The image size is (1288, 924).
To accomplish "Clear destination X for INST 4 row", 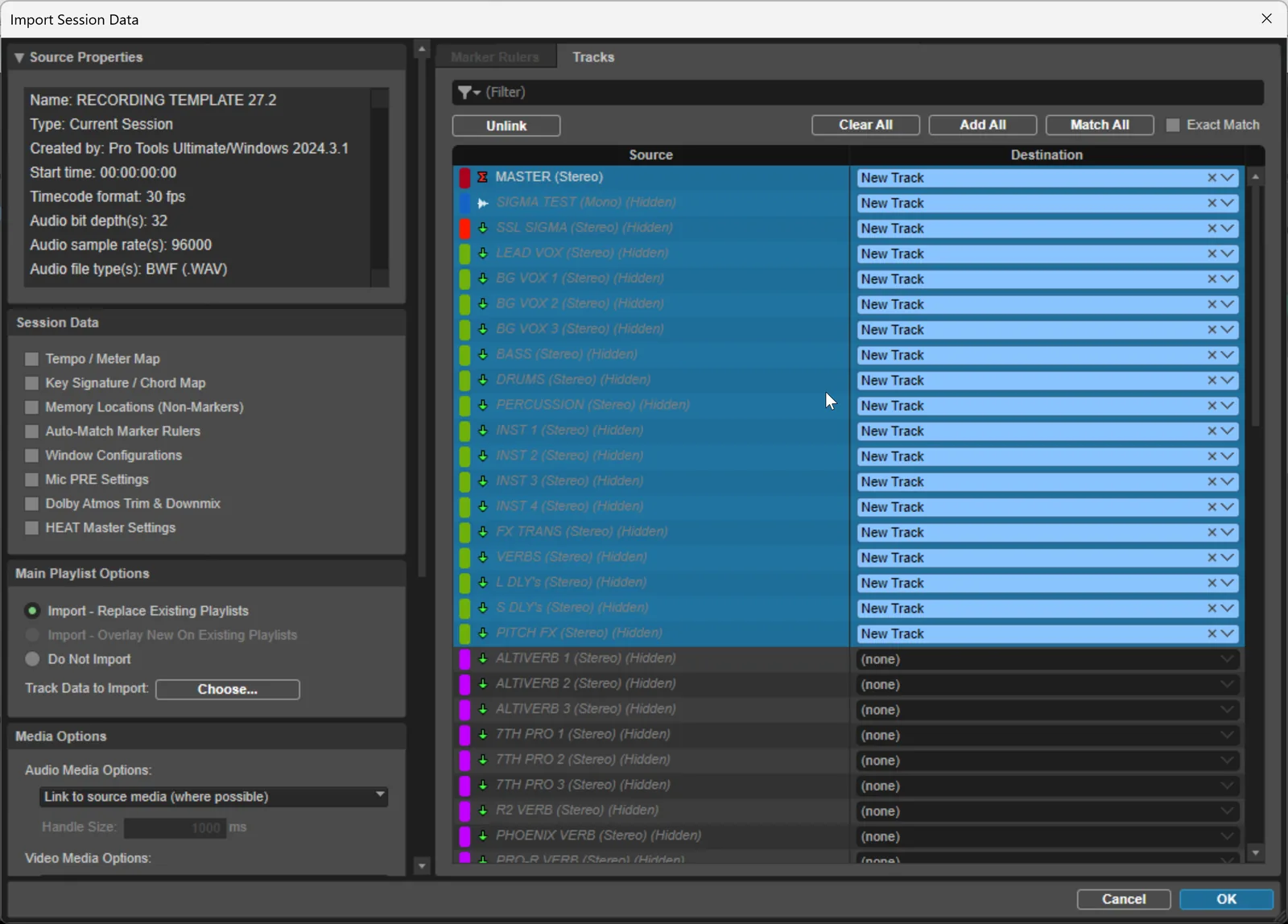I will [x=1212, y=507].
